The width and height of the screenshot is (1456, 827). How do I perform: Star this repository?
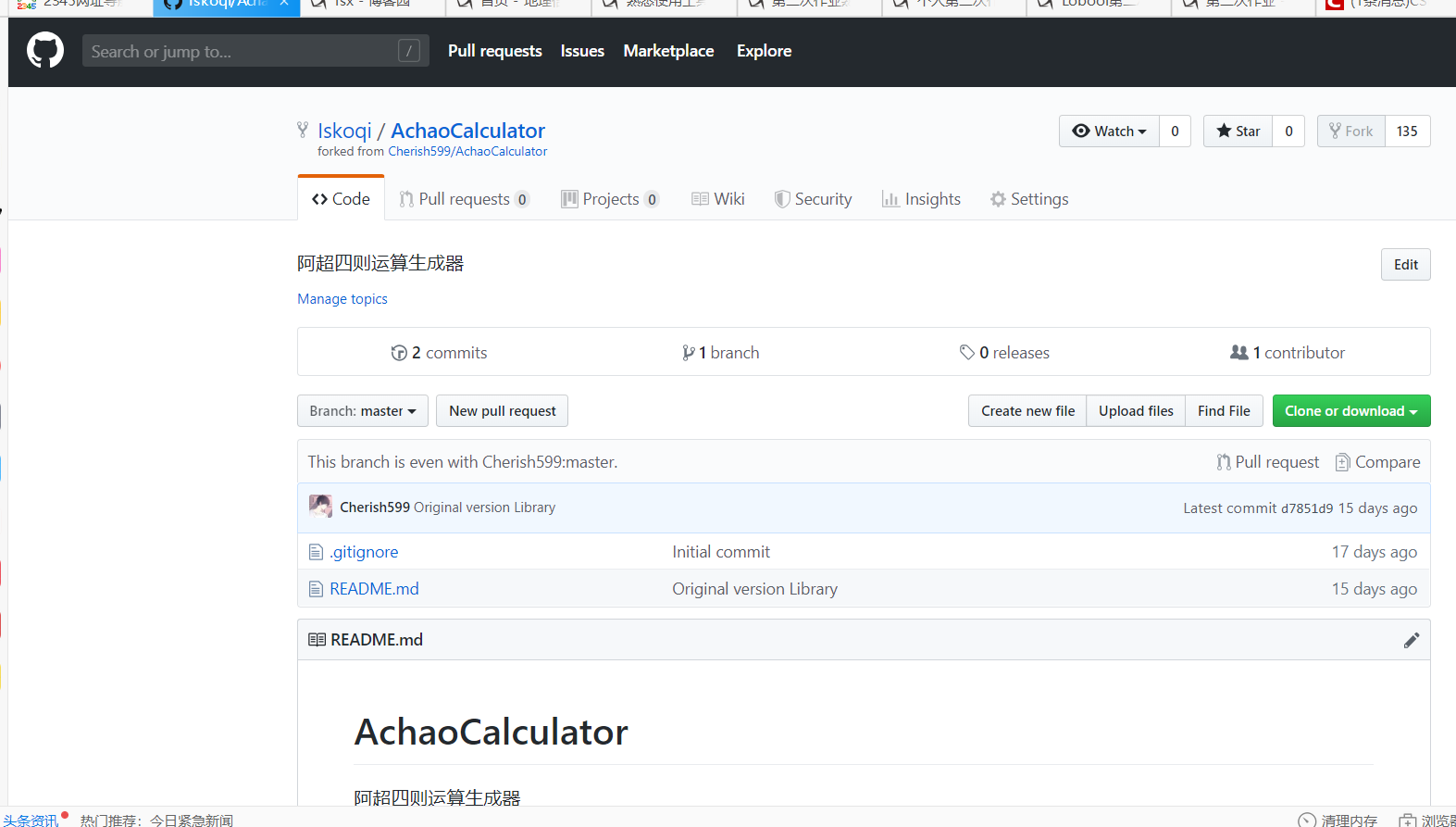(x=1238, y=132)
